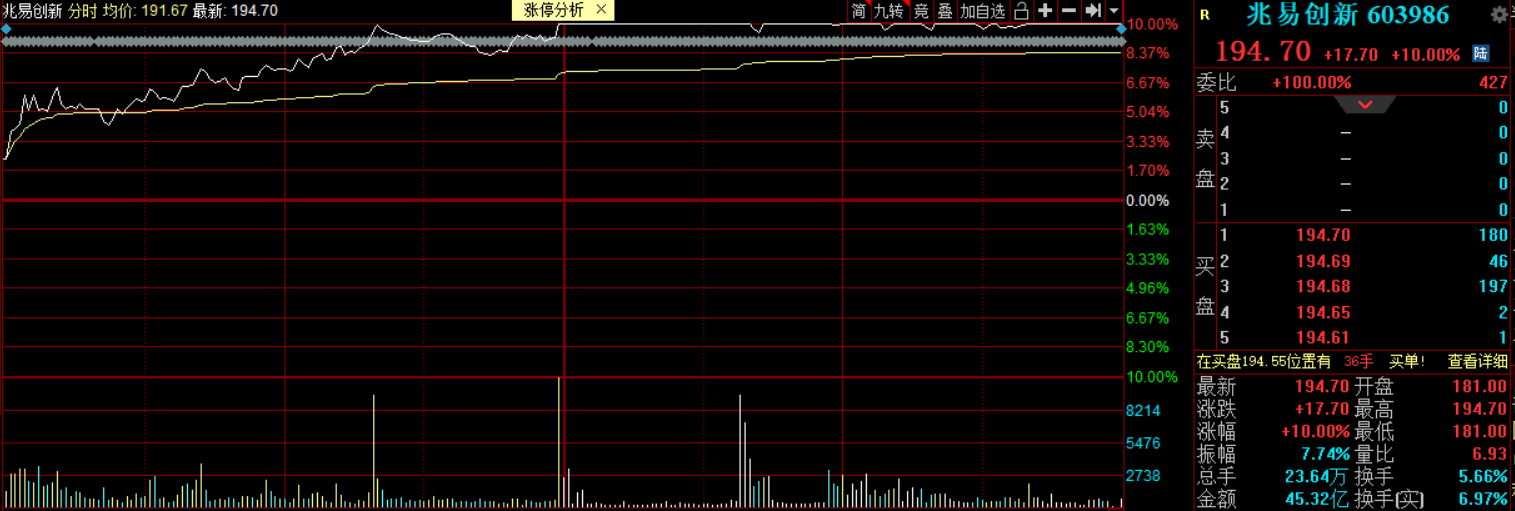Viewport: 1515px width, 511px height.
Task: Click buy level 3 price 194.68
Action: [x=1324, y=287]
